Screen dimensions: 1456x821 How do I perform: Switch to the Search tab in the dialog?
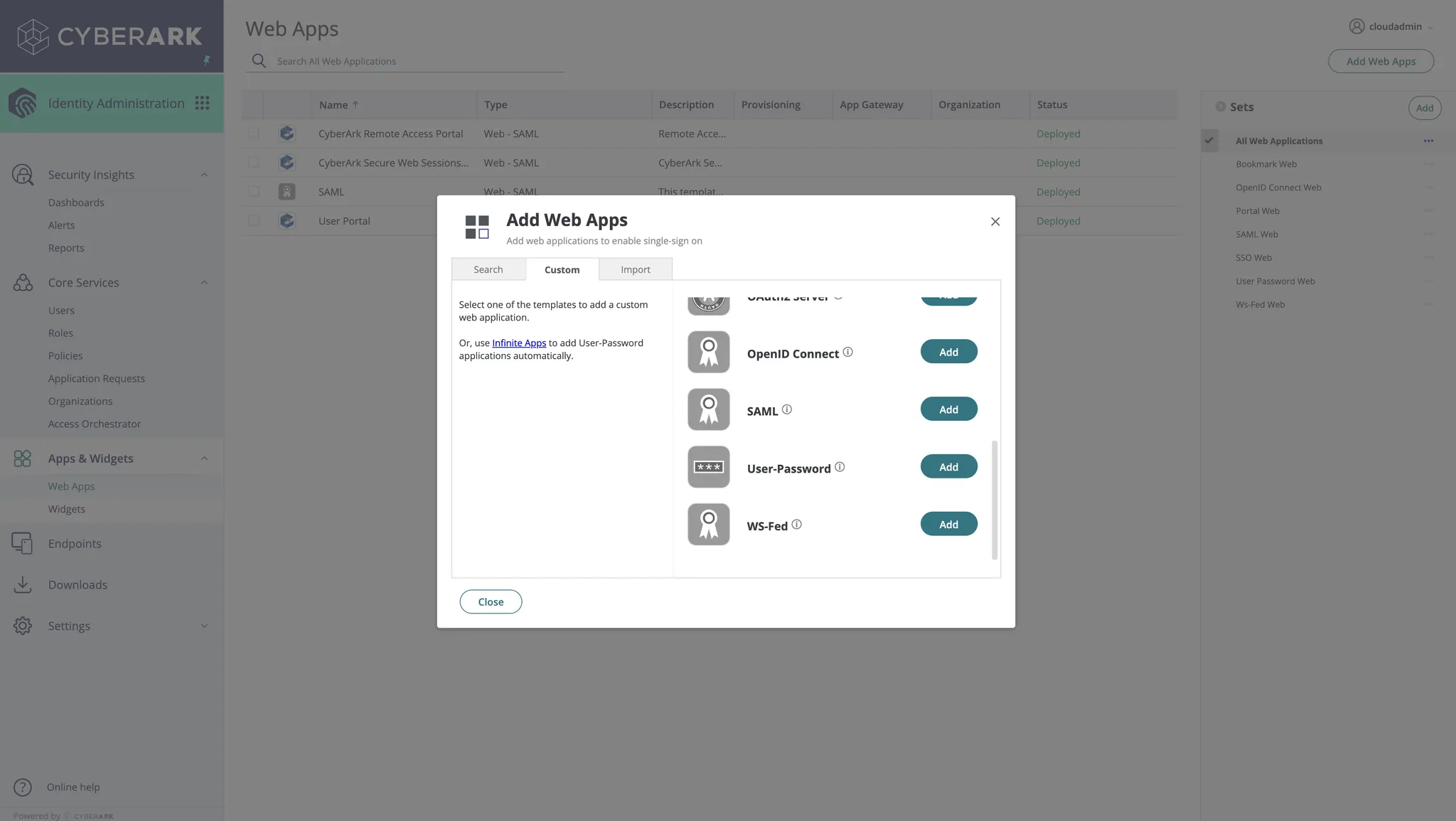pyautogui.click(x=488, y=269)
